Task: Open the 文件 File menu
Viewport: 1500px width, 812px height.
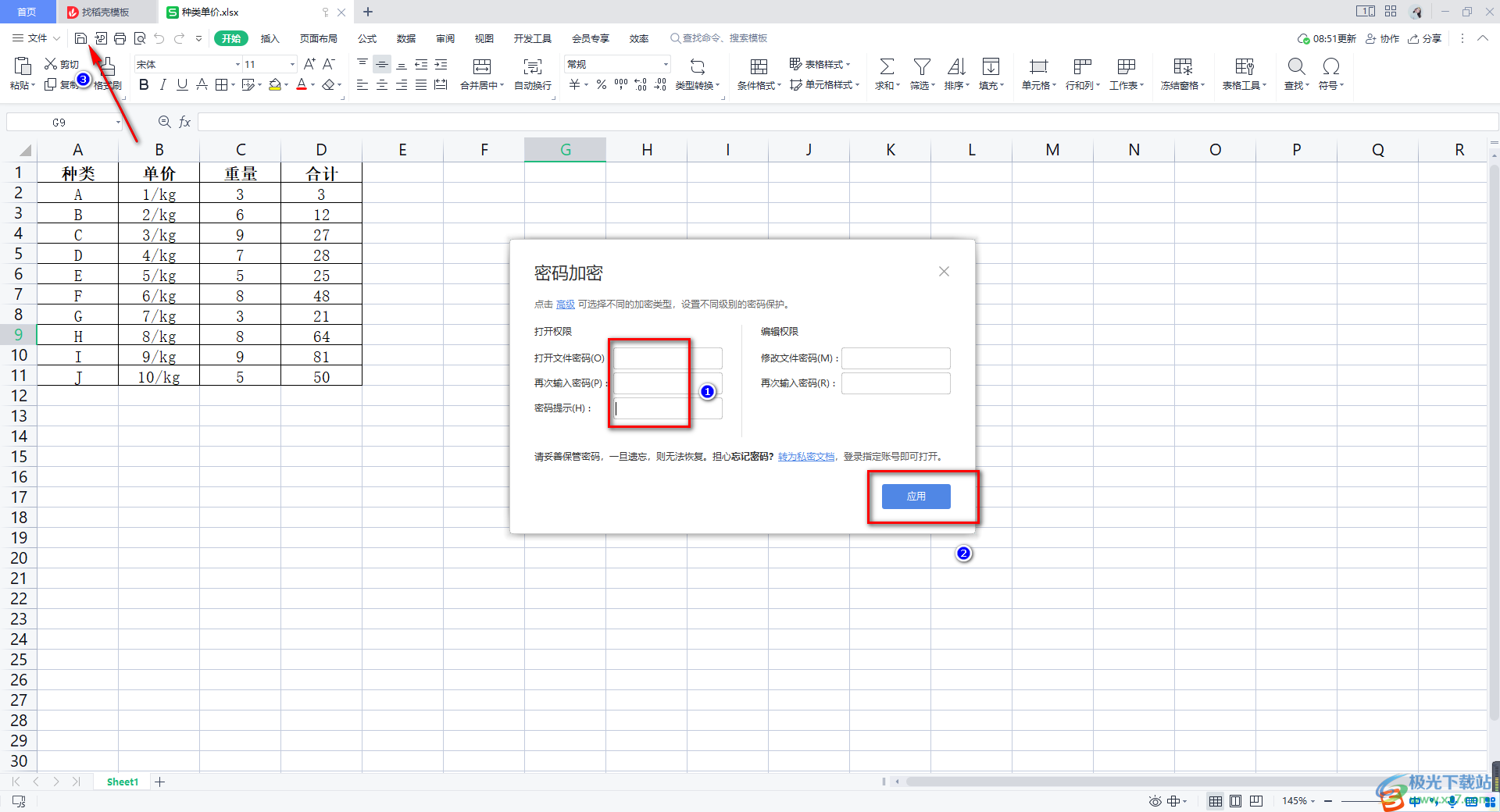Action: (37, 38)
